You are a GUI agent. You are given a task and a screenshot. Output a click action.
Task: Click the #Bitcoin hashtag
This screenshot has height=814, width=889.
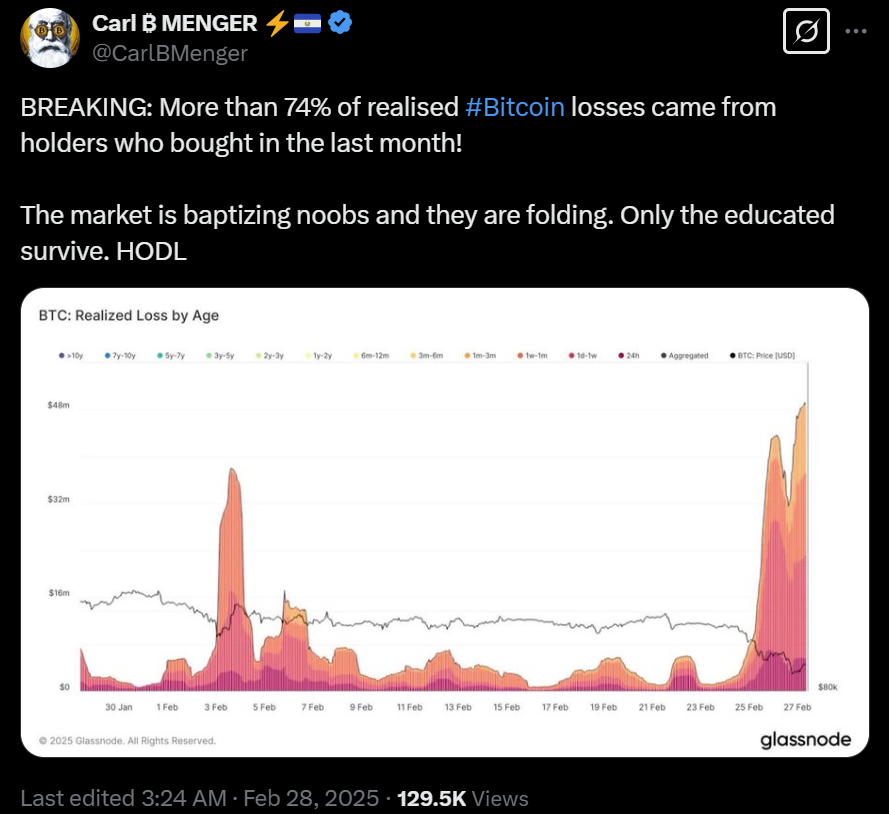pos(515,107)
